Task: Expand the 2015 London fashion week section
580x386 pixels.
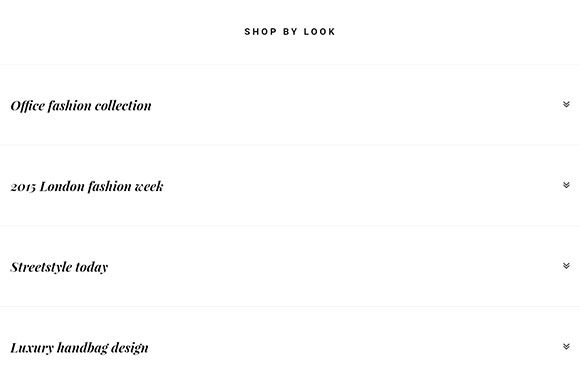Action: (x=87, y=186)
